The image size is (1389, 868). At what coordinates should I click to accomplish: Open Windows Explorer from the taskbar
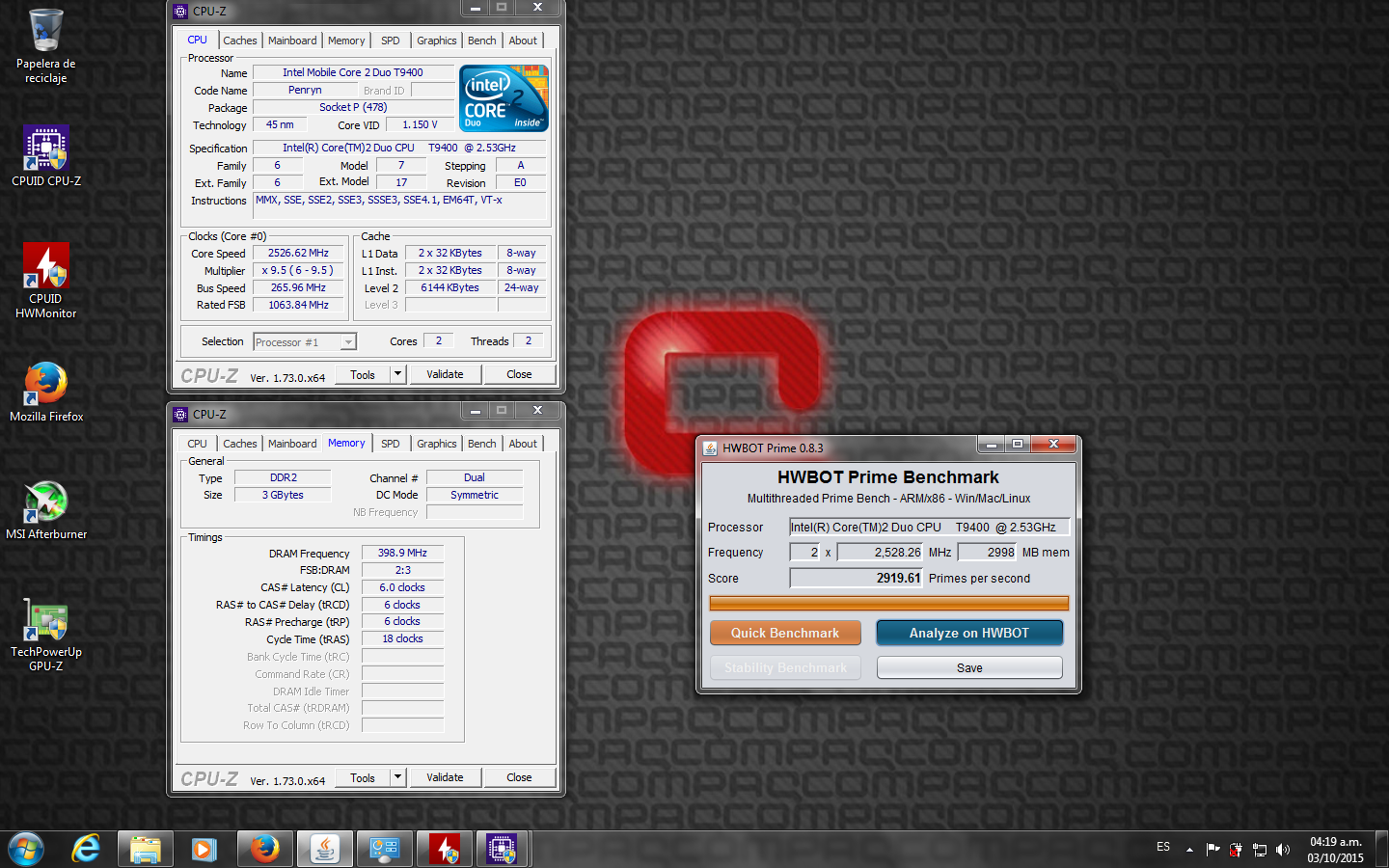146,850
